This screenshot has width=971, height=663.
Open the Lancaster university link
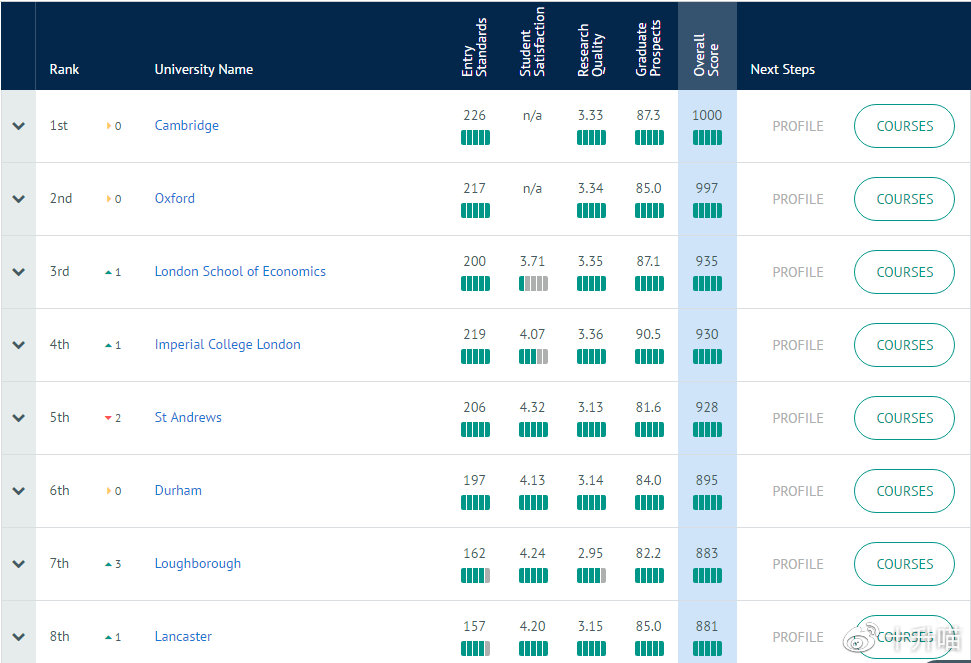pos(183,637)
